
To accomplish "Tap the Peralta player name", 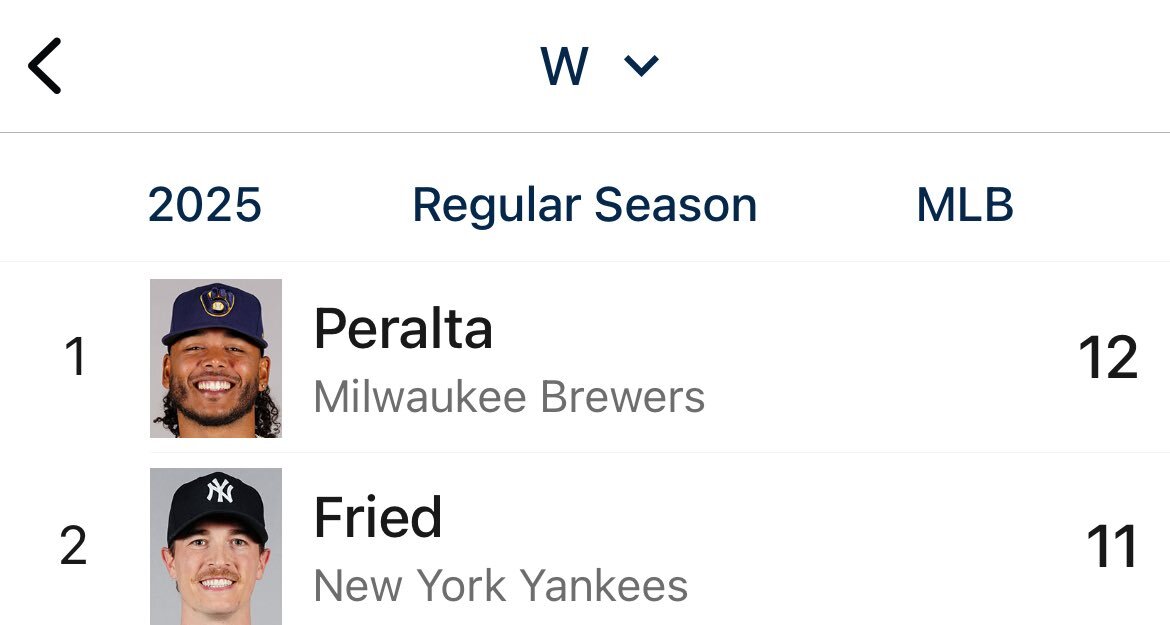I will (x=403, y=328).
